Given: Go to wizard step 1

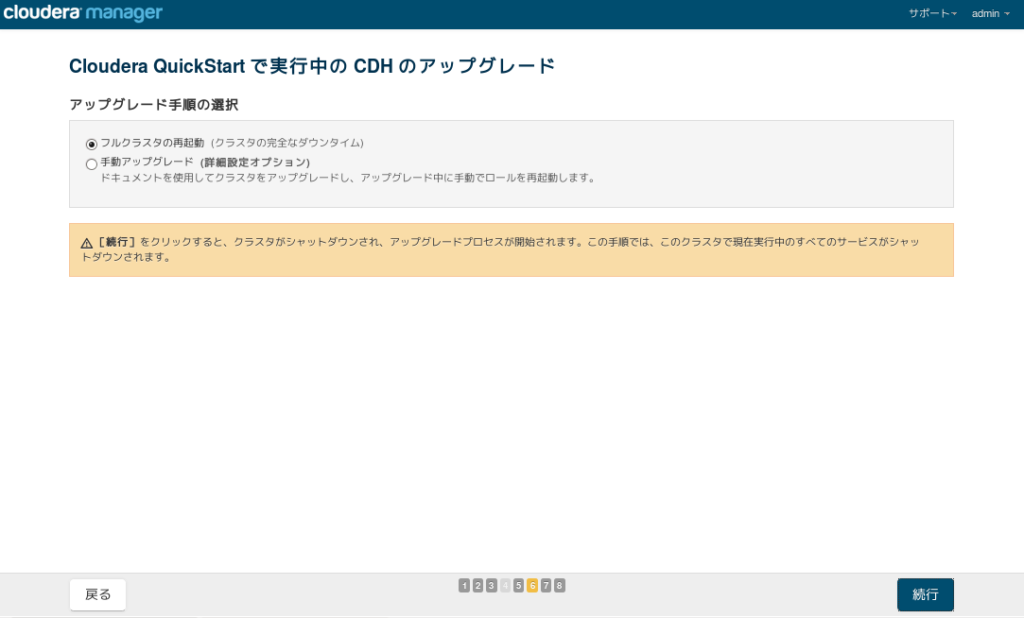Looking at the screenshot, I should (464, 585).
